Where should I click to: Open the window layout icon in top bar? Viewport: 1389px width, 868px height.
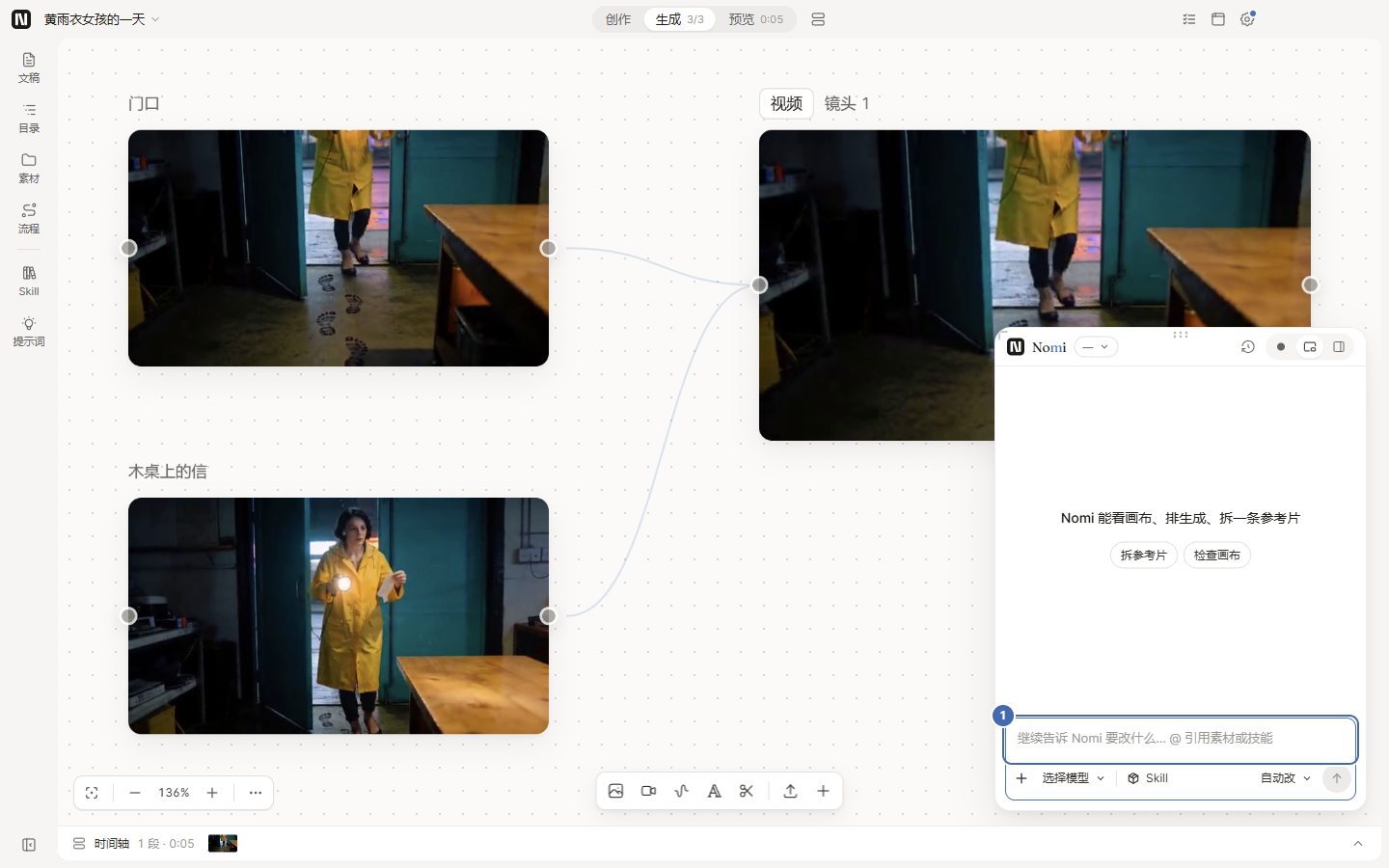[x=1218, y=19]
